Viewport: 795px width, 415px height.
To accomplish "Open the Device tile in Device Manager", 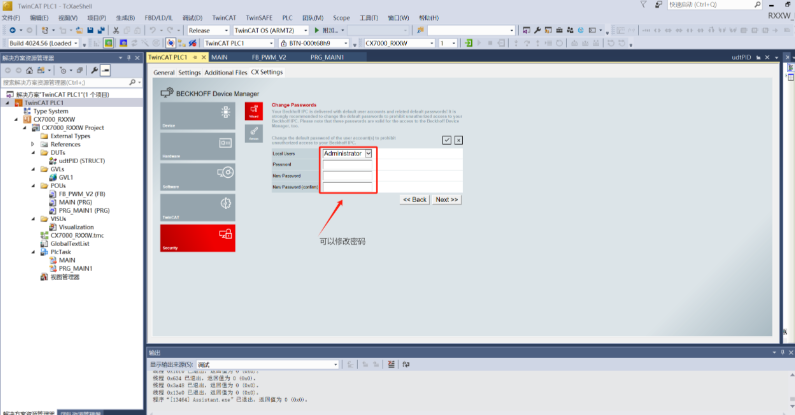I will 198,115.
